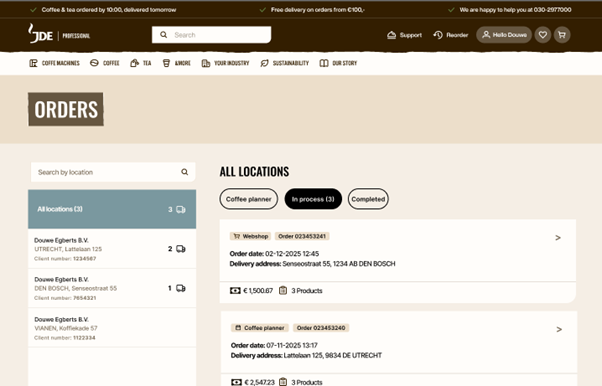This screenshot has height=386, width=602.
Task: Expand order 023453241 with the arrow
Action: coord(558,238)
